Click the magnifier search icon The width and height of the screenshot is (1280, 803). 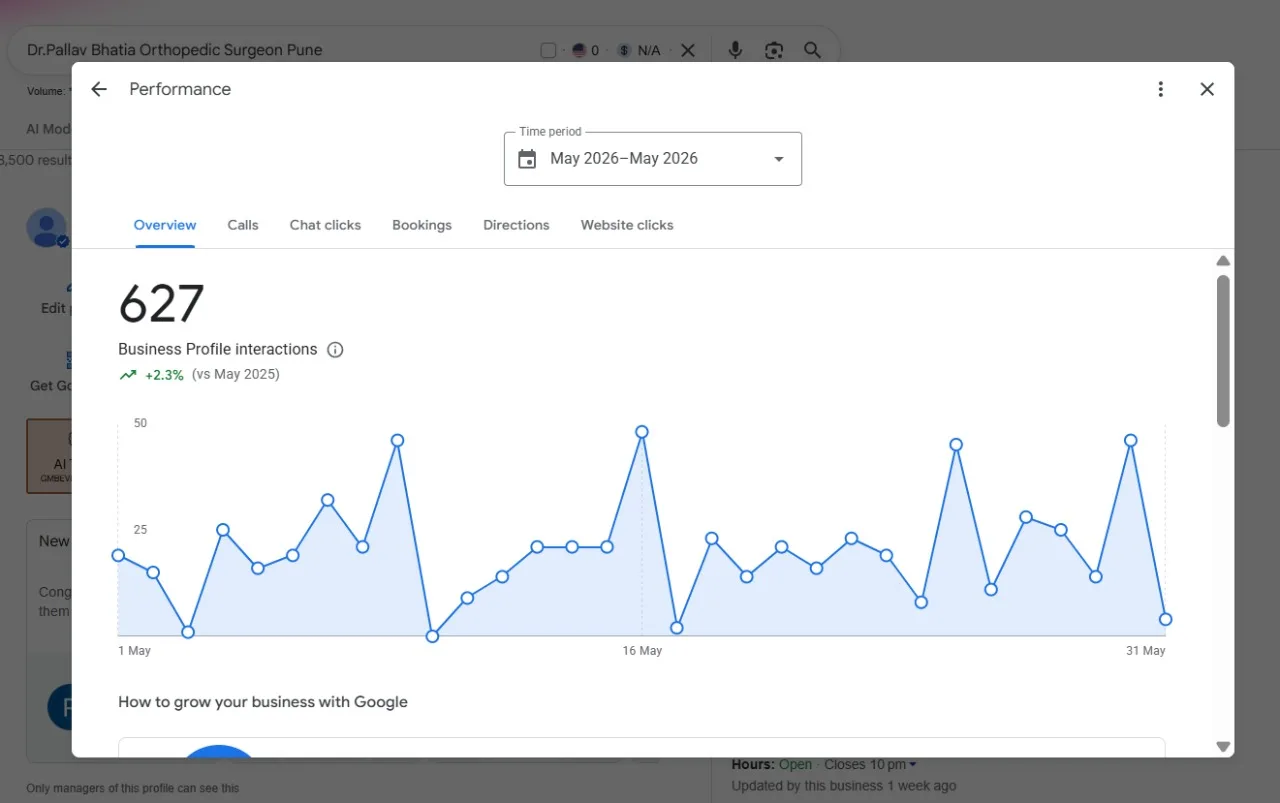click(812, 50)
